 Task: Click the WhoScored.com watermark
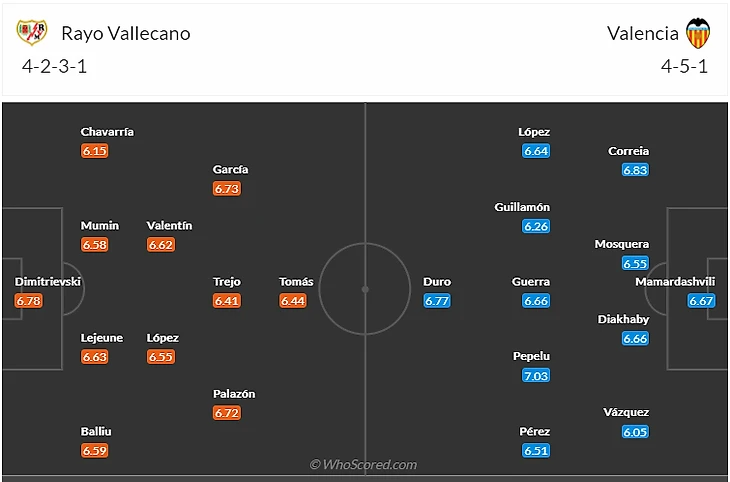coord(364,465)
